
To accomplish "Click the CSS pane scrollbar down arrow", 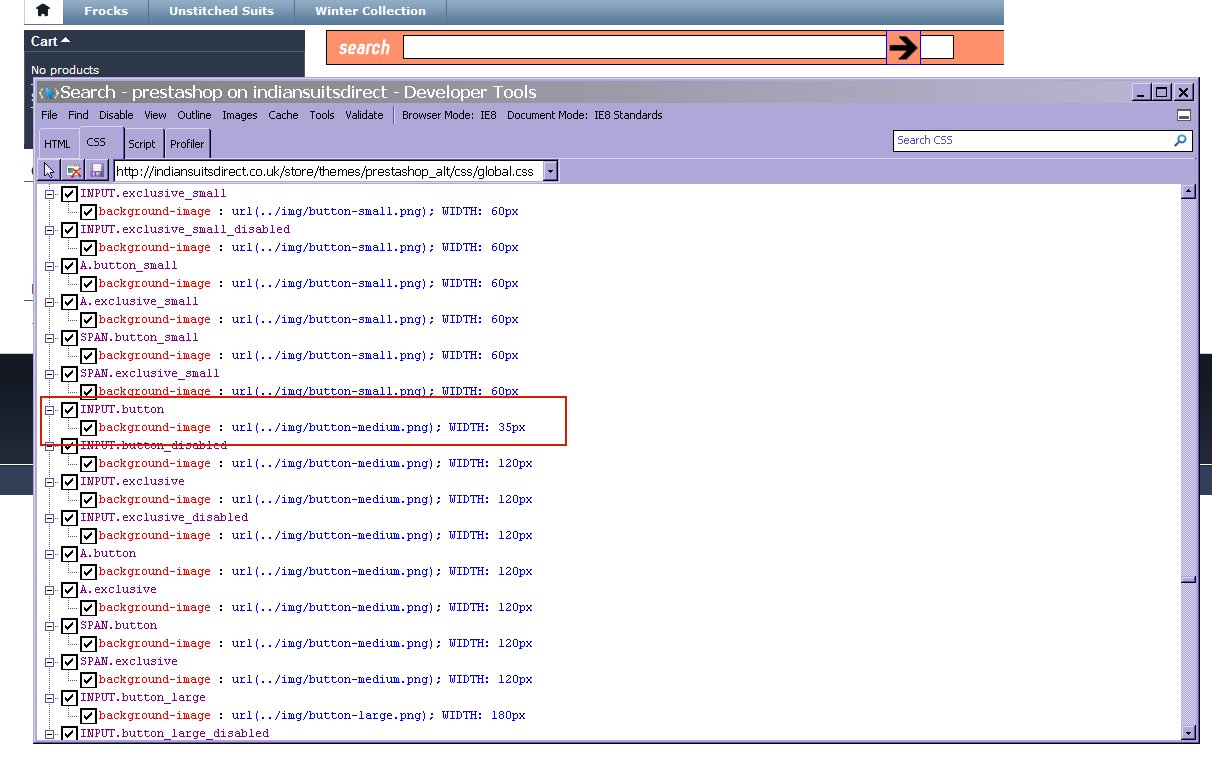I will [x=1189, y=733].
